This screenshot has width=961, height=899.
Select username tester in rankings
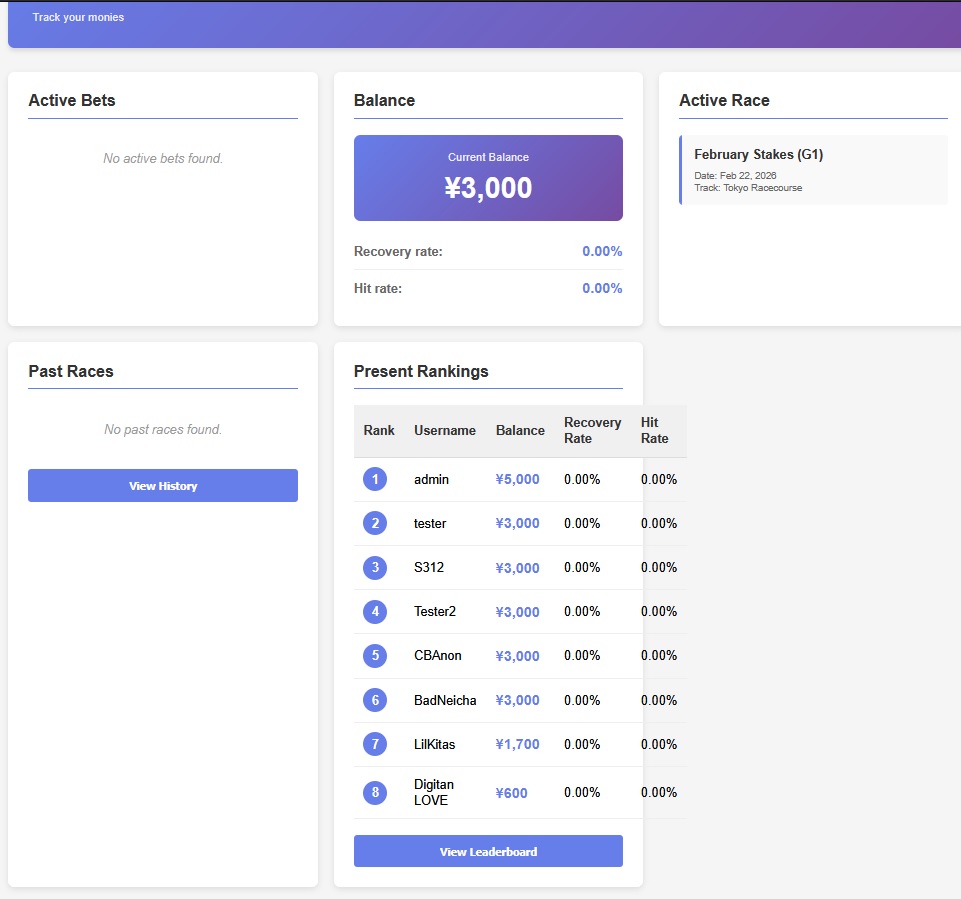[430, 523]
